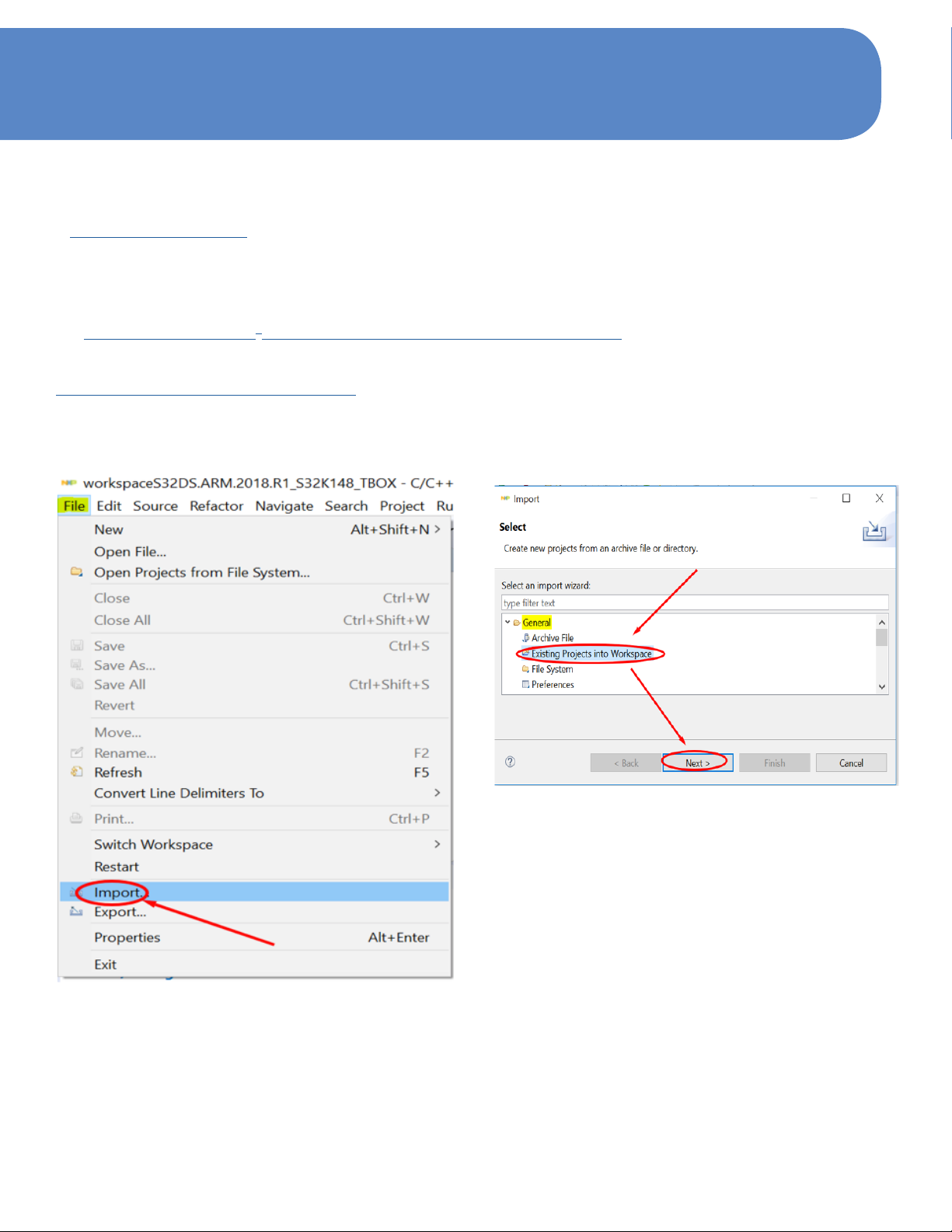Screen dimensions: 952x1232
Task: Select Preferences import wizard
Action: pyautogui.click(x=553, y=685)
